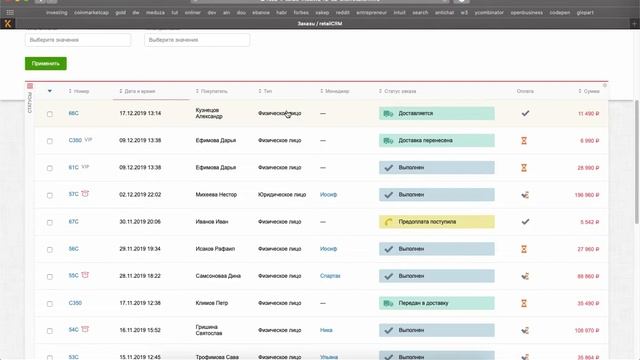Open the second Выберите значения select field
The width and height of the screenshot is (640, 360).
tap(197, 40)
